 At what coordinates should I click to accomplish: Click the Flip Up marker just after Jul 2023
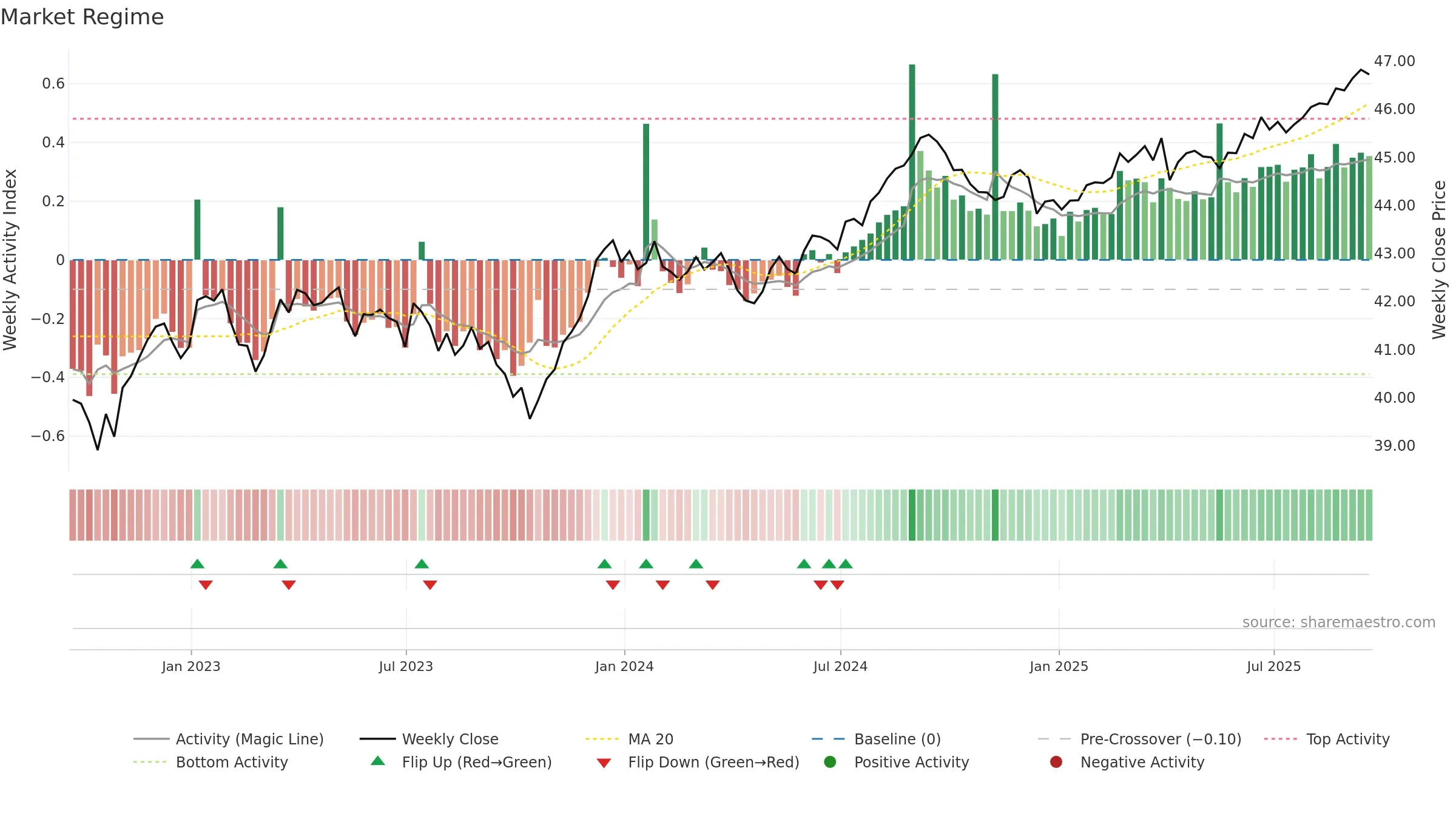click(x=422, y=564)
